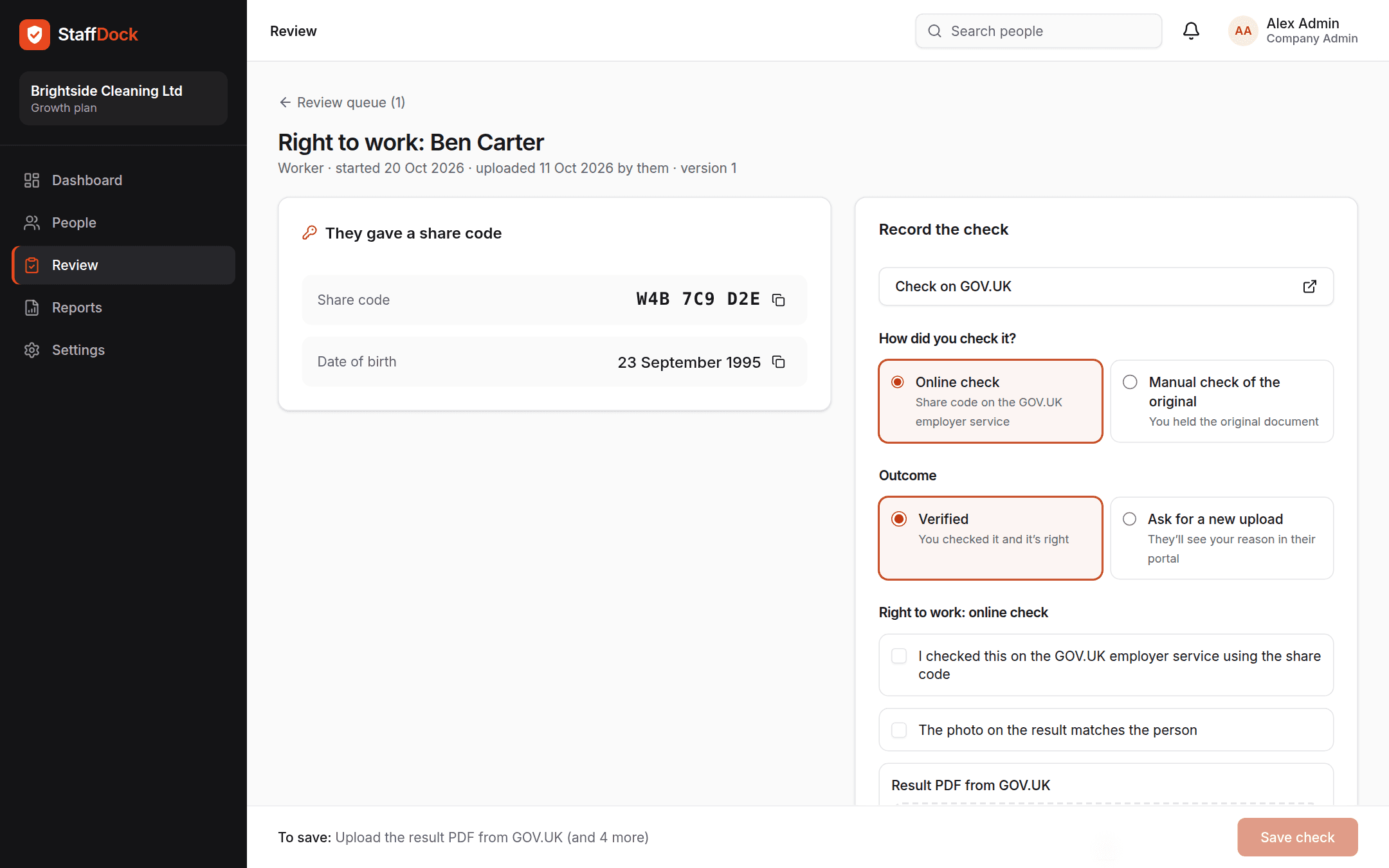Click the Brightside Cleaning Ltd company card

click(x=123, y=98)
